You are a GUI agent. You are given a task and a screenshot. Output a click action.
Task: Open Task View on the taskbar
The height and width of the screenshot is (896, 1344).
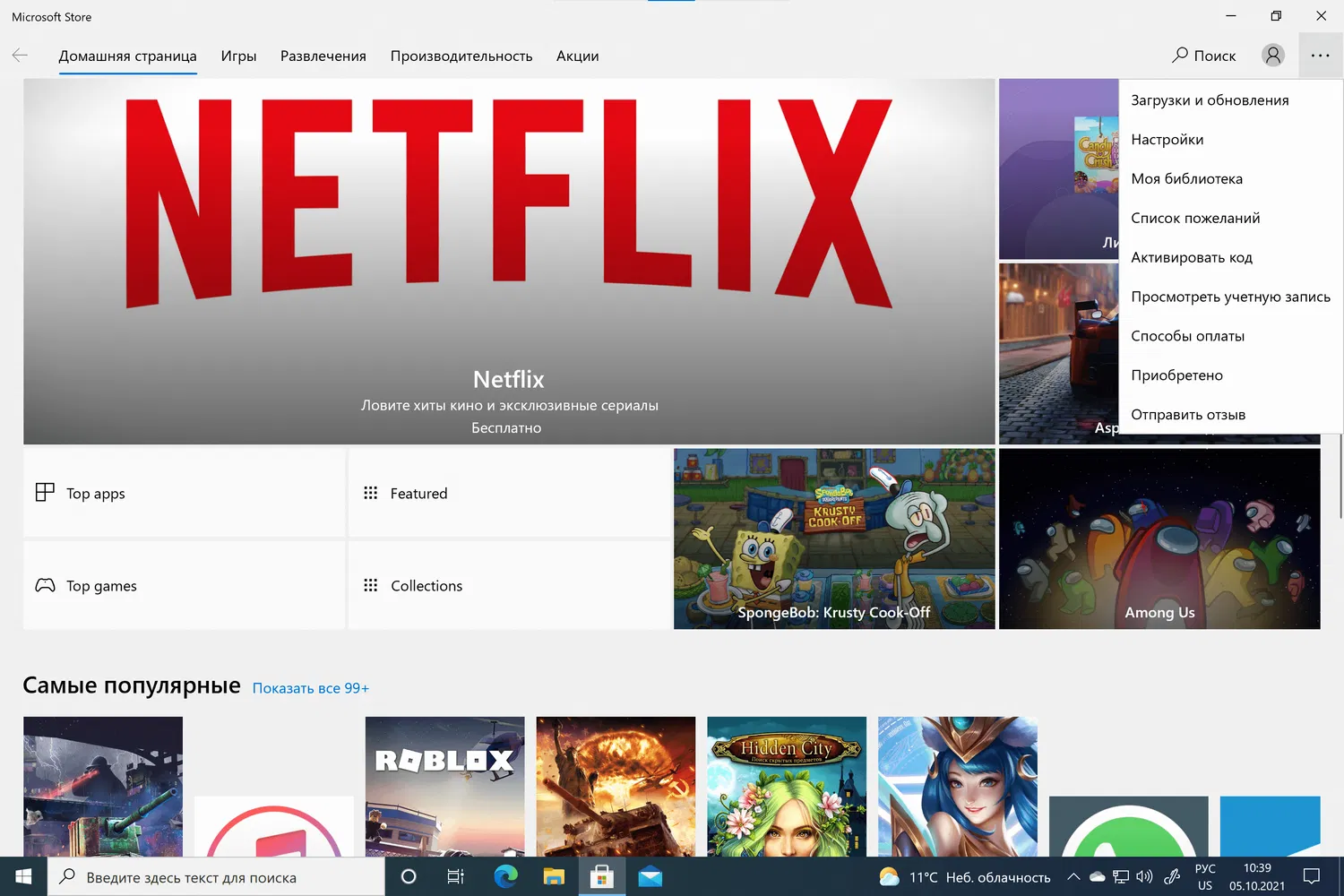[x=456, y=876]
